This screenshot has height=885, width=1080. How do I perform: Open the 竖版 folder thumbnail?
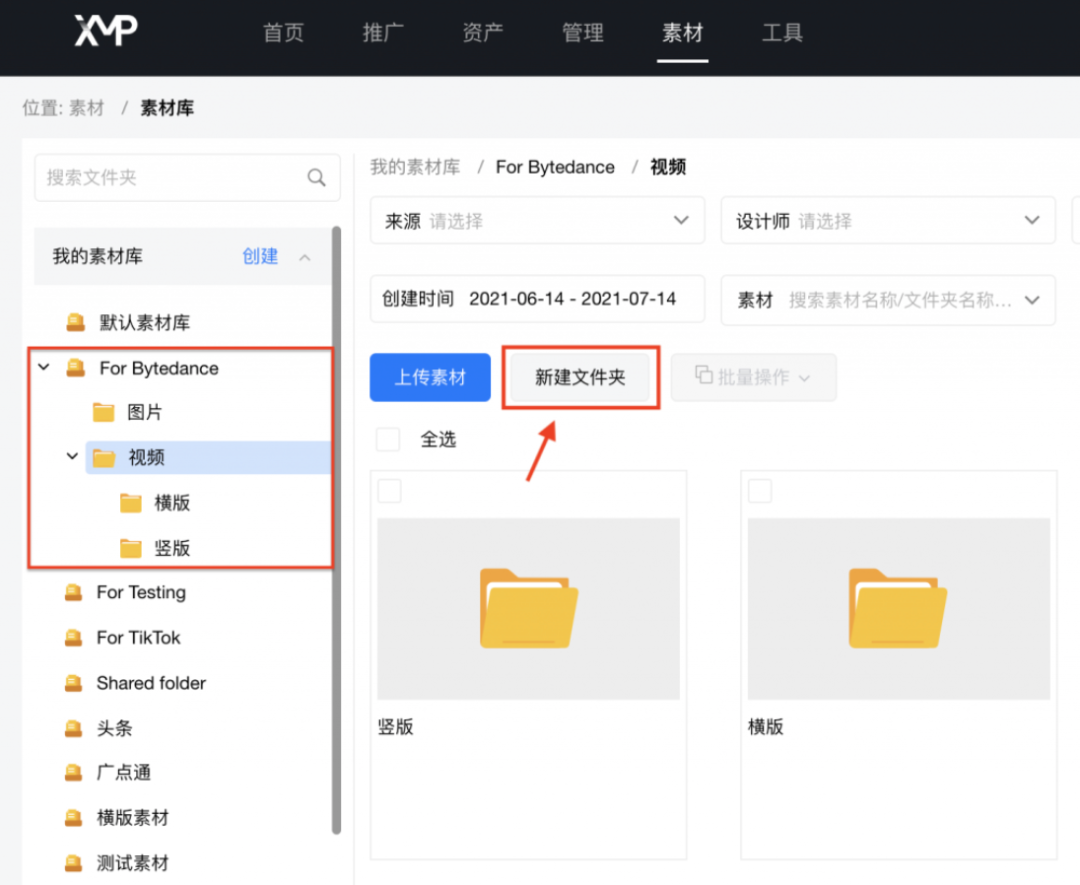point(528,609)
